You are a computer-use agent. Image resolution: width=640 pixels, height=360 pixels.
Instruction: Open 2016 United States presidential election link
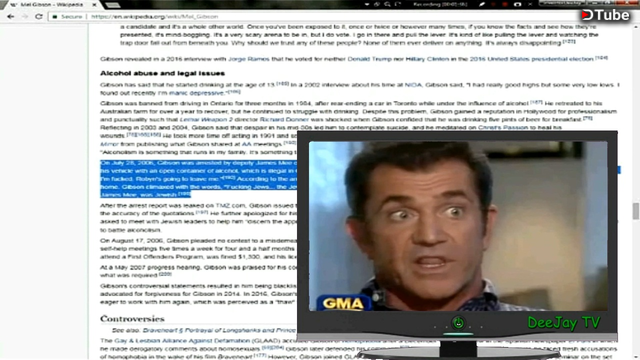[531, 59]
